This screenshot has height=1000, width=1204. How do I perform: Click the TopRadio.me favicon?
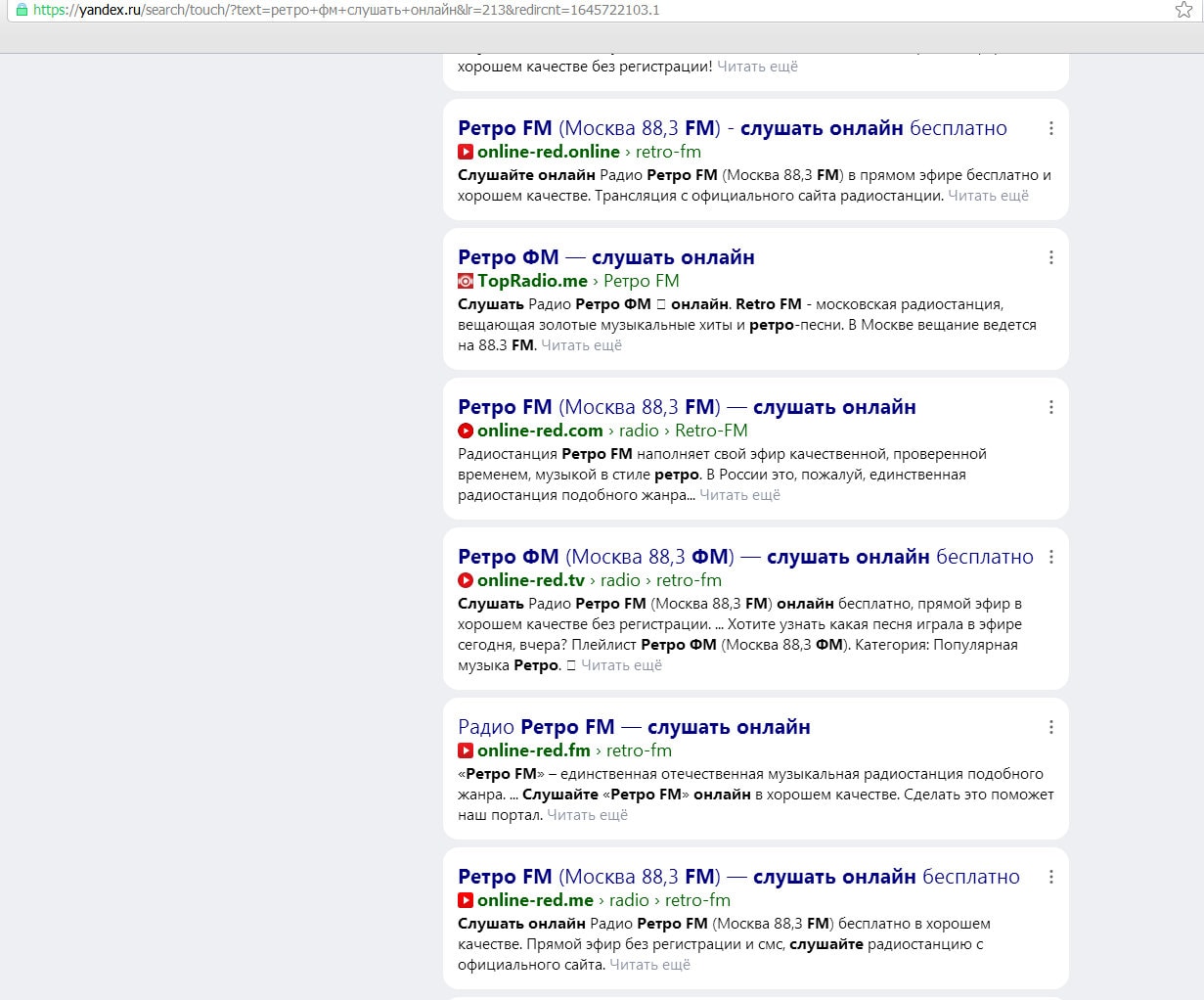[466, 281]
